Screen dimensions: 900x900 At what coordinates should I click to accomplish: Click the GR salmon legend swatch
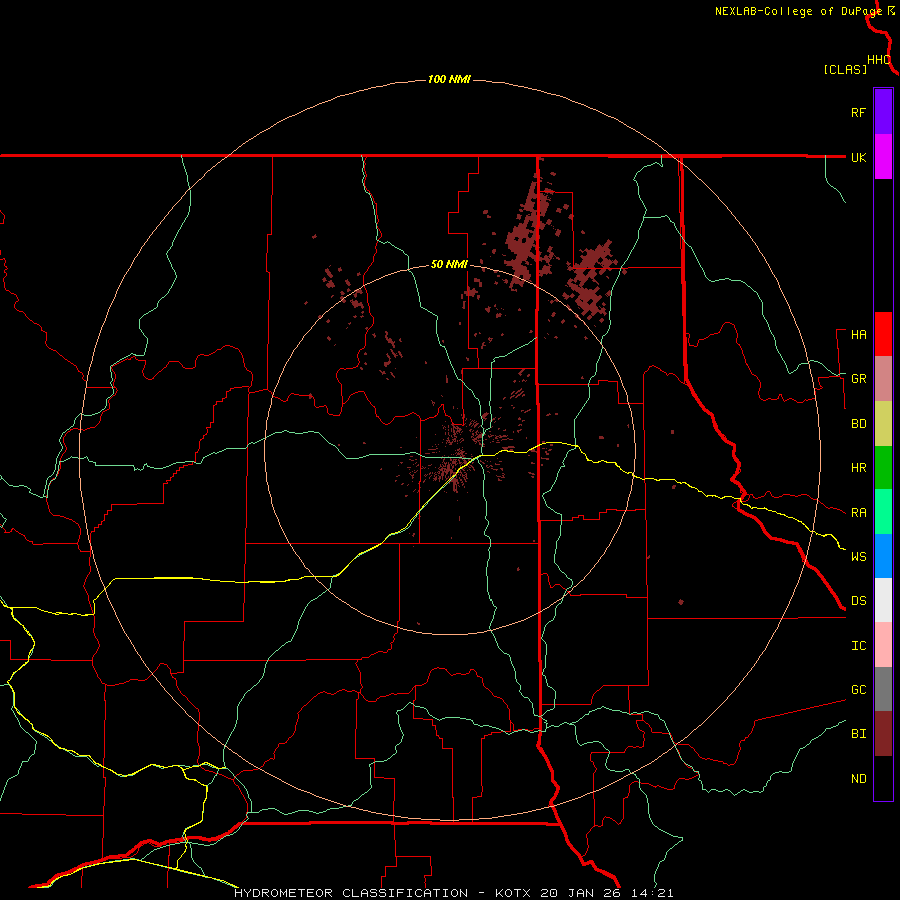point(883,379)
